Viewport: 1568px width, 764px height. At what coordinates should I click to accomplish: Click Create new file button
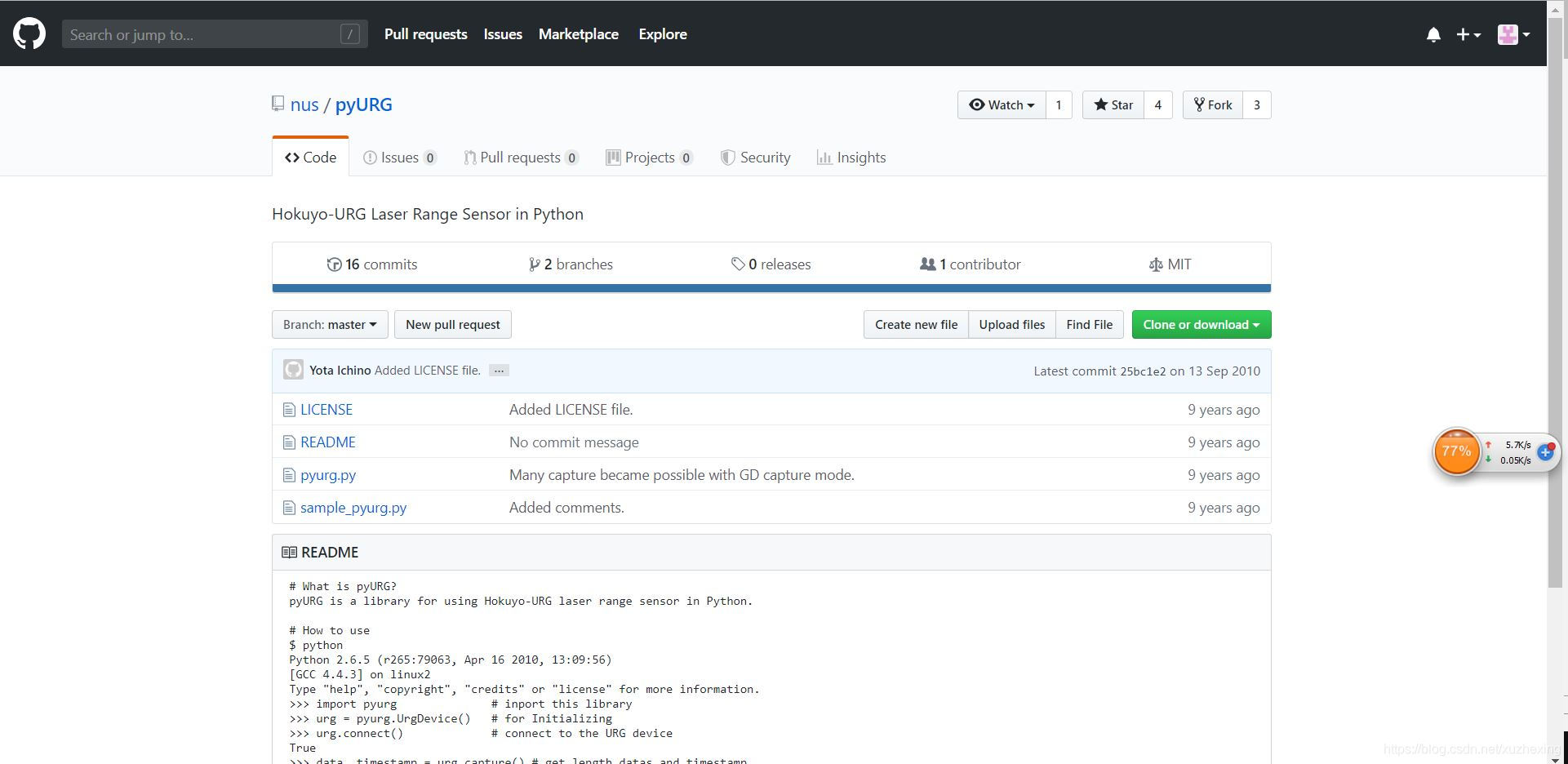[916, 324]
